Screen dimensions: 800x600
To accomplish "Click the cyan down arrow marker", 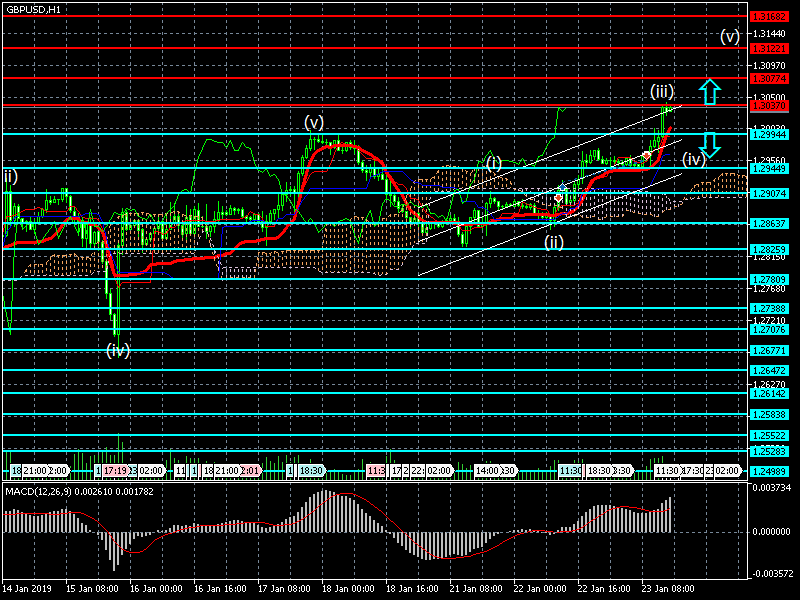I will point(709,144).
